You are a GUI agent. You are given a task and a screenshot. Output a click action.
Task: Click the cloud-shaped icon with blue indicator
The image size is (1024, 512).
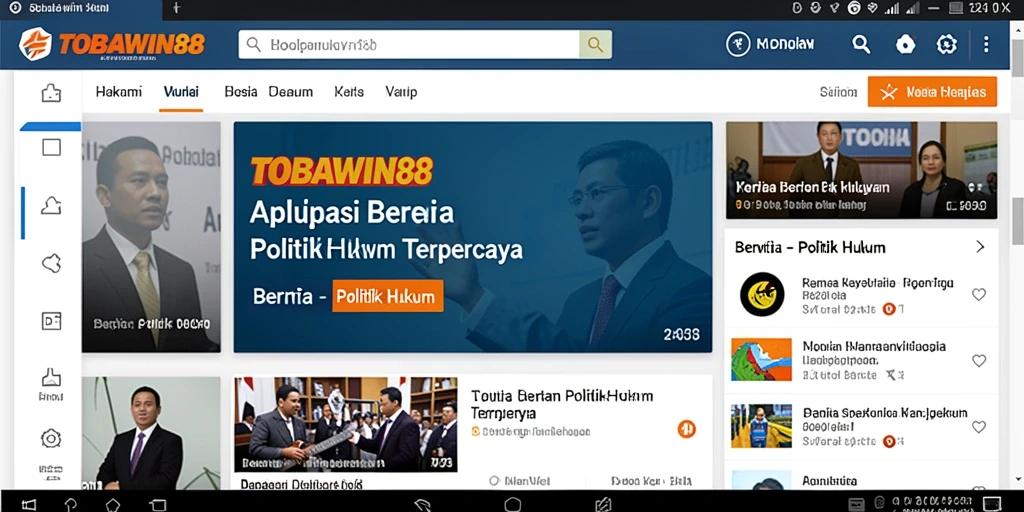51,206
